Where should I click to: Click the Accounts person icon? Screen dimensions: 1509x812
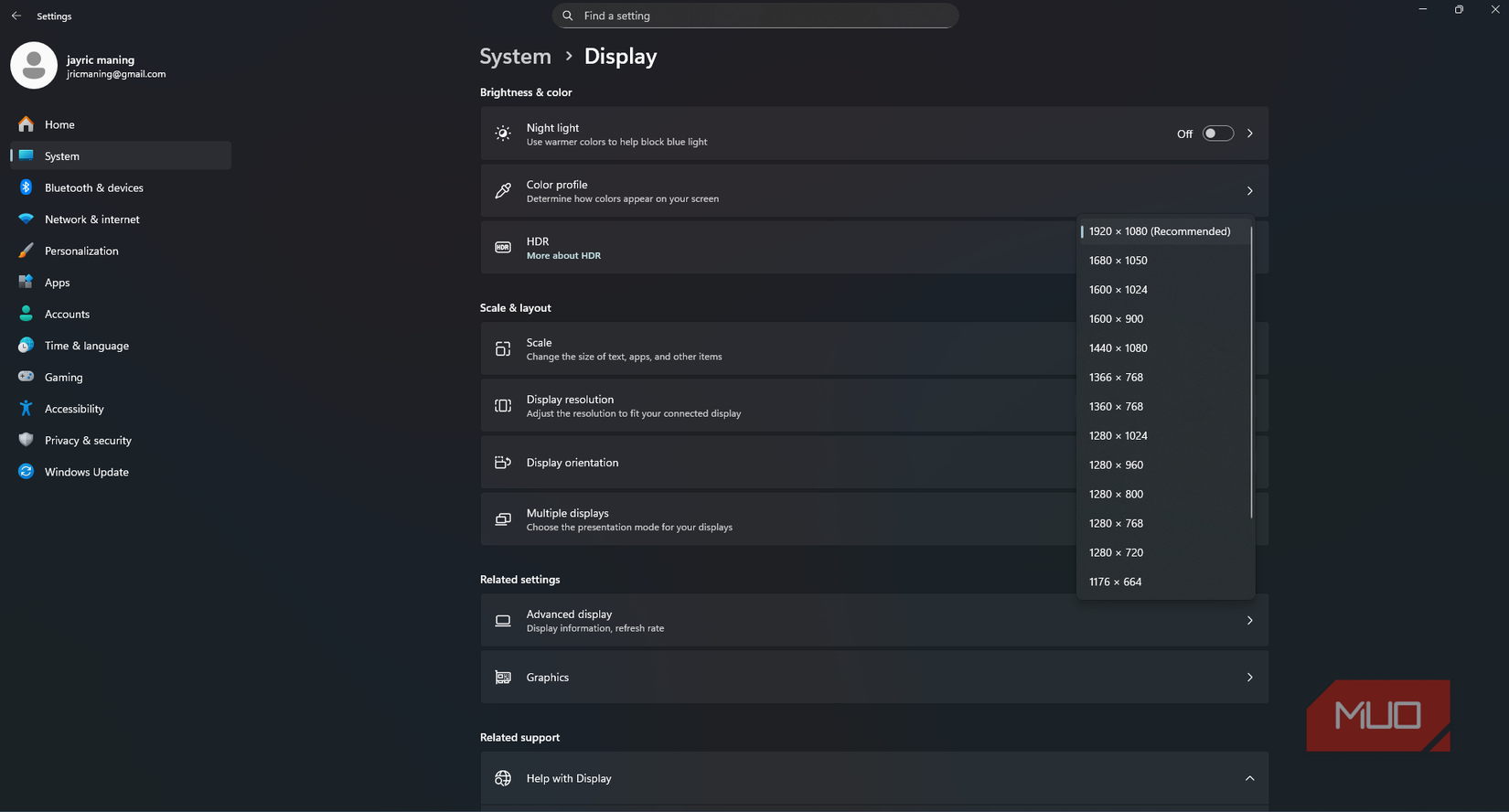click(26, 314)
